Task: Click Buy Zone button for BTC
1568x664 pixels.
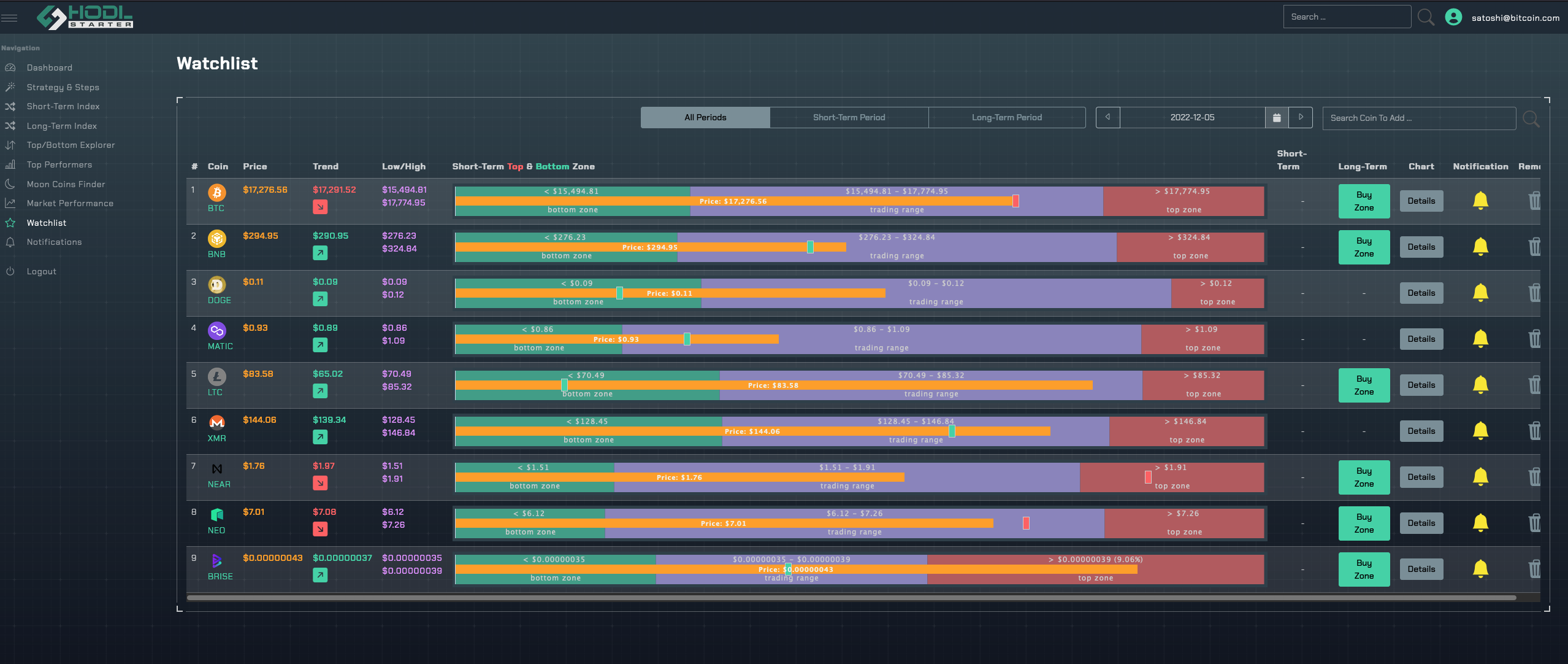Action: (x=1364, y=201)
